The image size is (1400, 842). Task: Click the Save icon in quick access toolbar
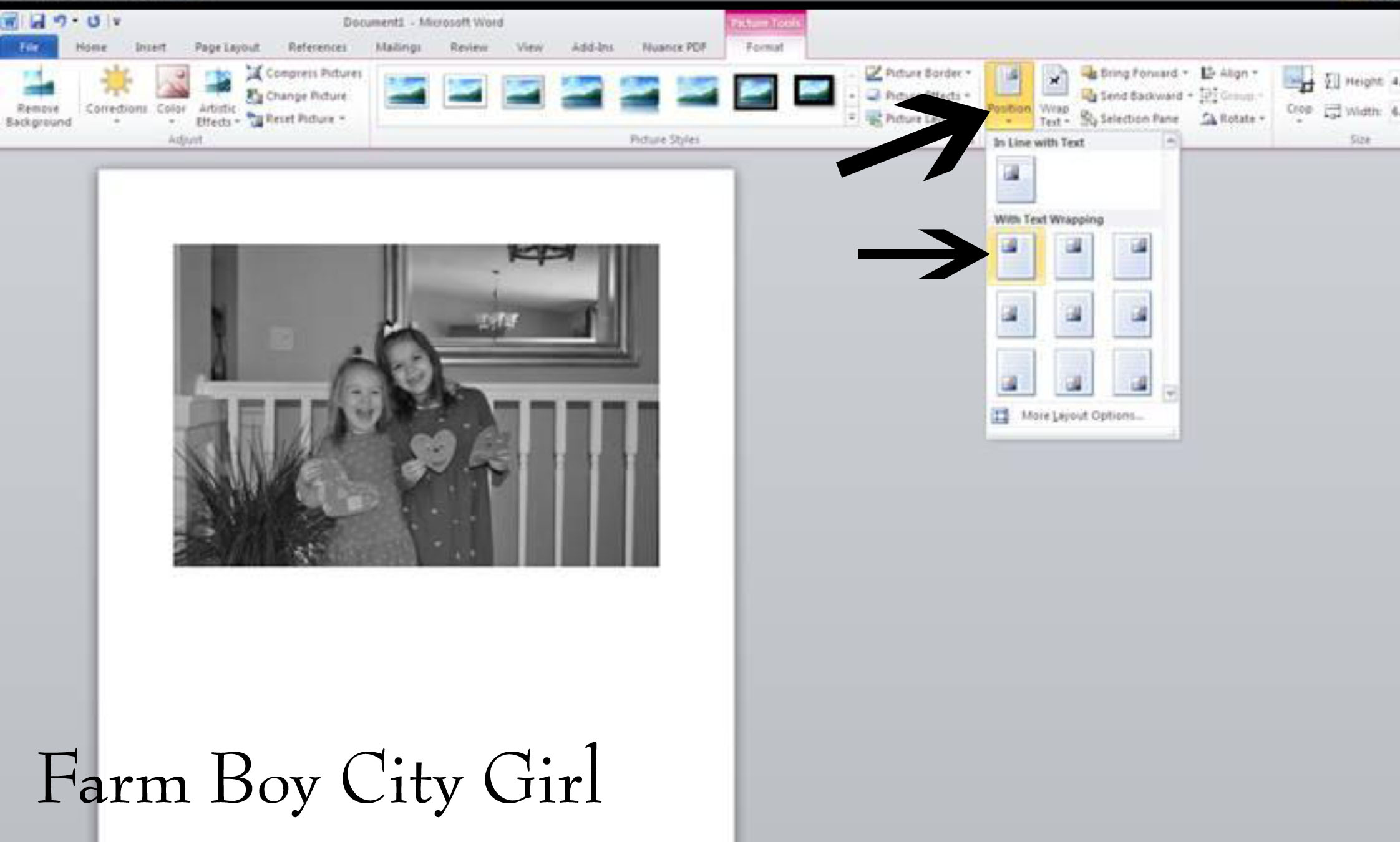click(x=37, y=22)
